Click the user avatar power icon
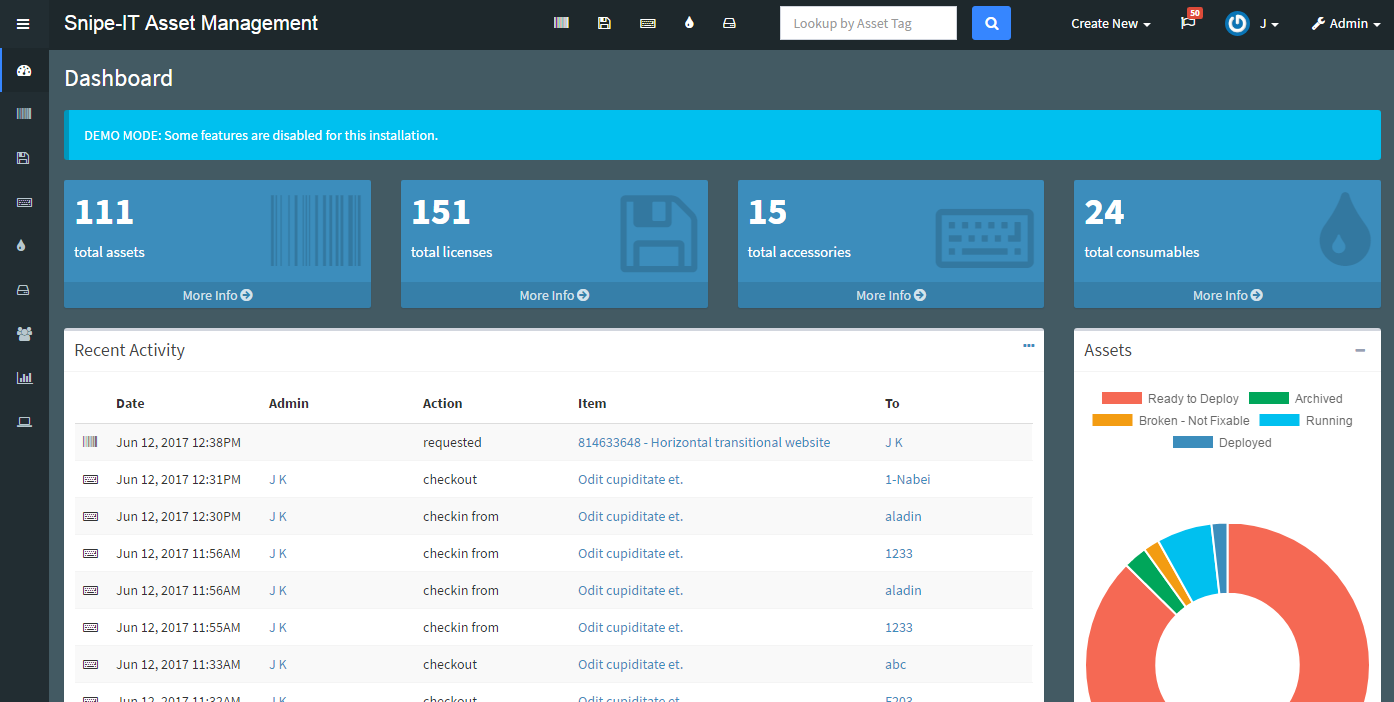The width and height of the screenshot is (1394, 702). coord(1237,23)
